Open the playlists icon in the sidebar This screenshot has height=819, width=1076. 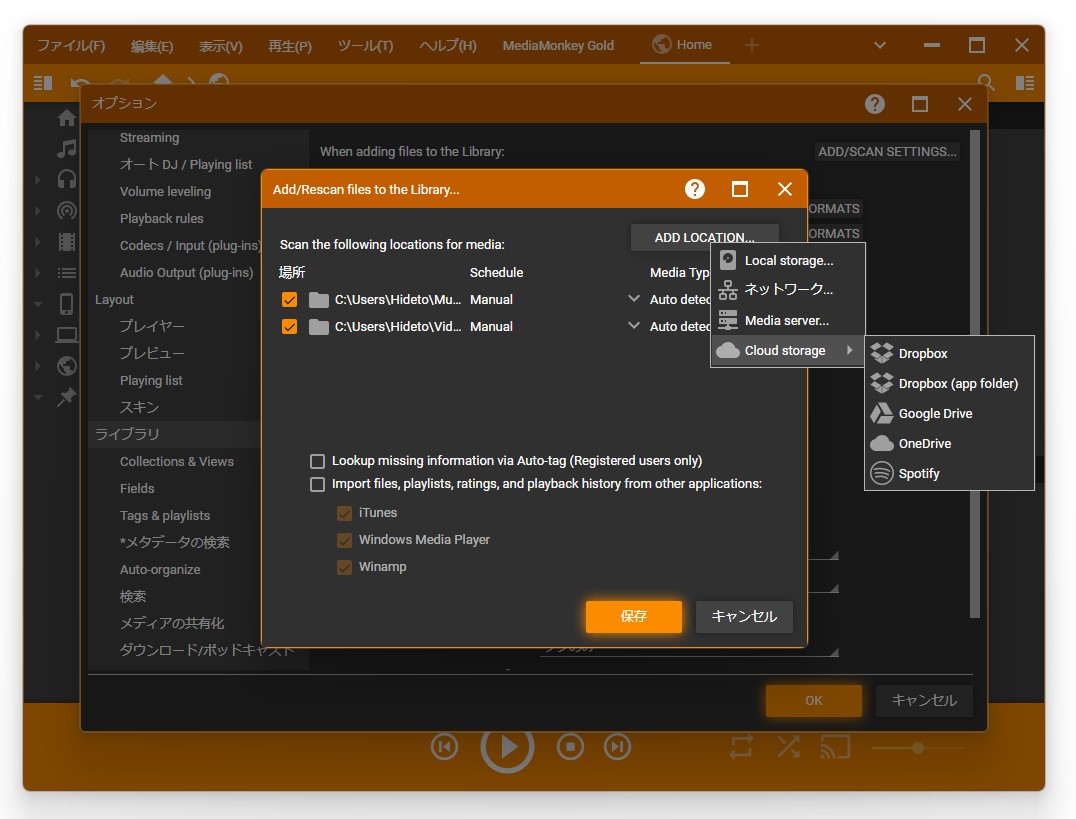coord(67,273)
